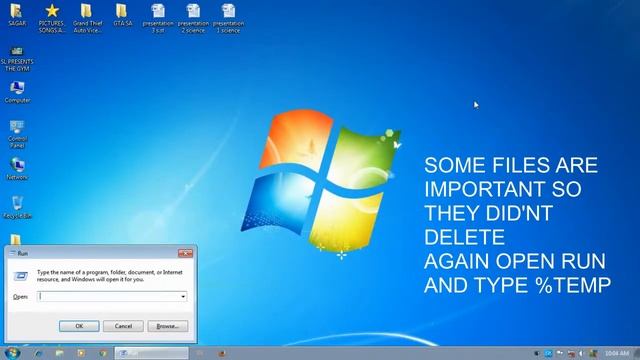640x360 pixels.
Task: Click Browse... in the Run dialog
Action: pos(168,326)
